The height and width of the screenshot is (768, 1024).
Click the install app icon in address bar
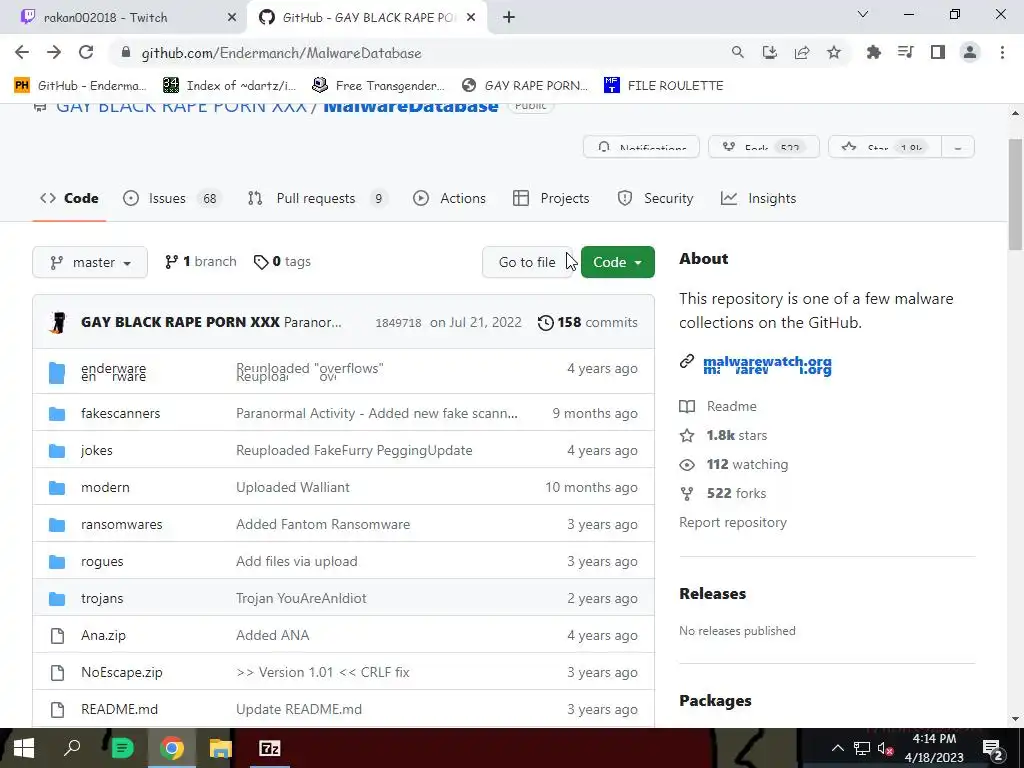[x=769, y=53]
